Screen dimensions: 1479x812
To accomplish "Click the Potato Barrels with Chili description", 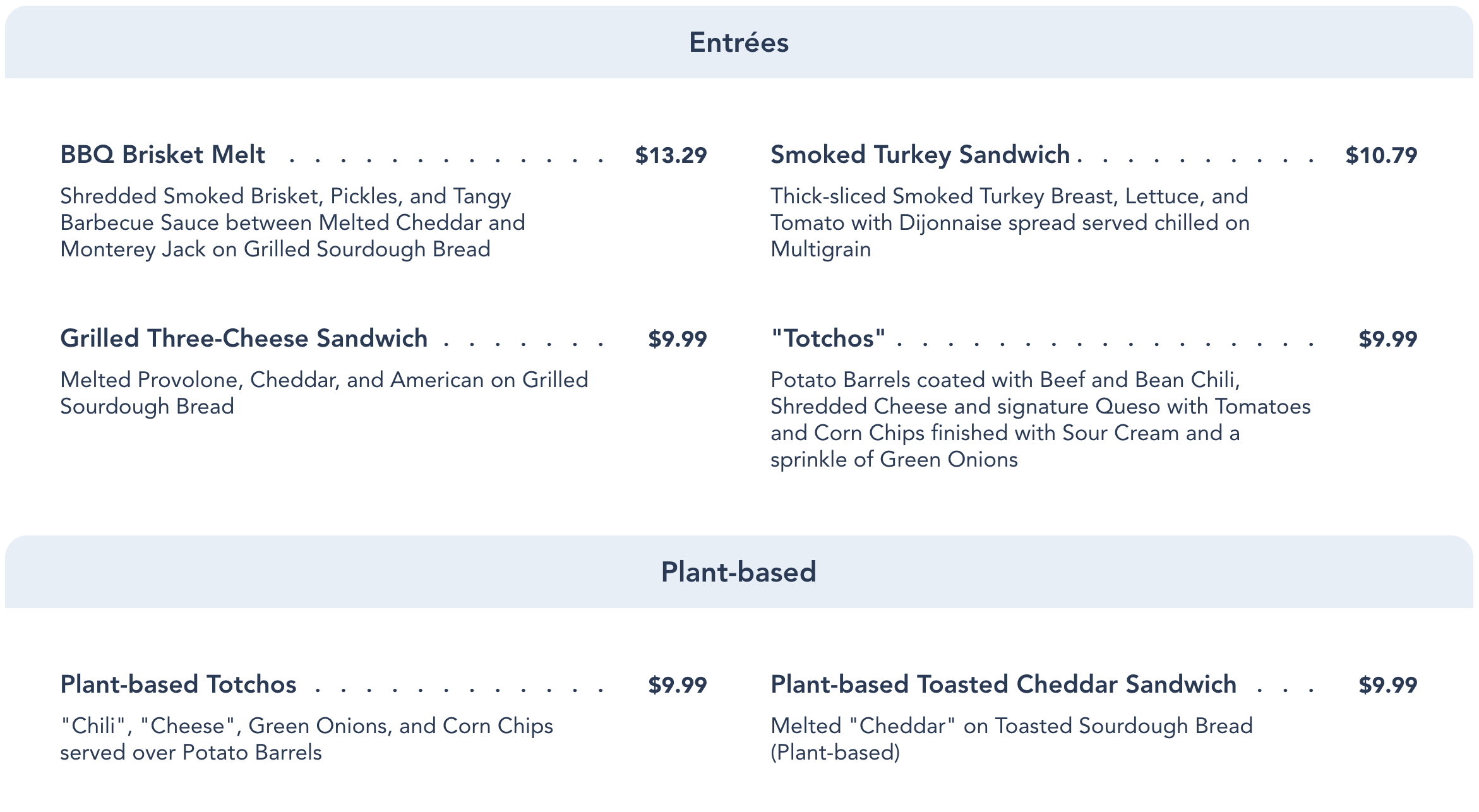I will point(1040,419).
